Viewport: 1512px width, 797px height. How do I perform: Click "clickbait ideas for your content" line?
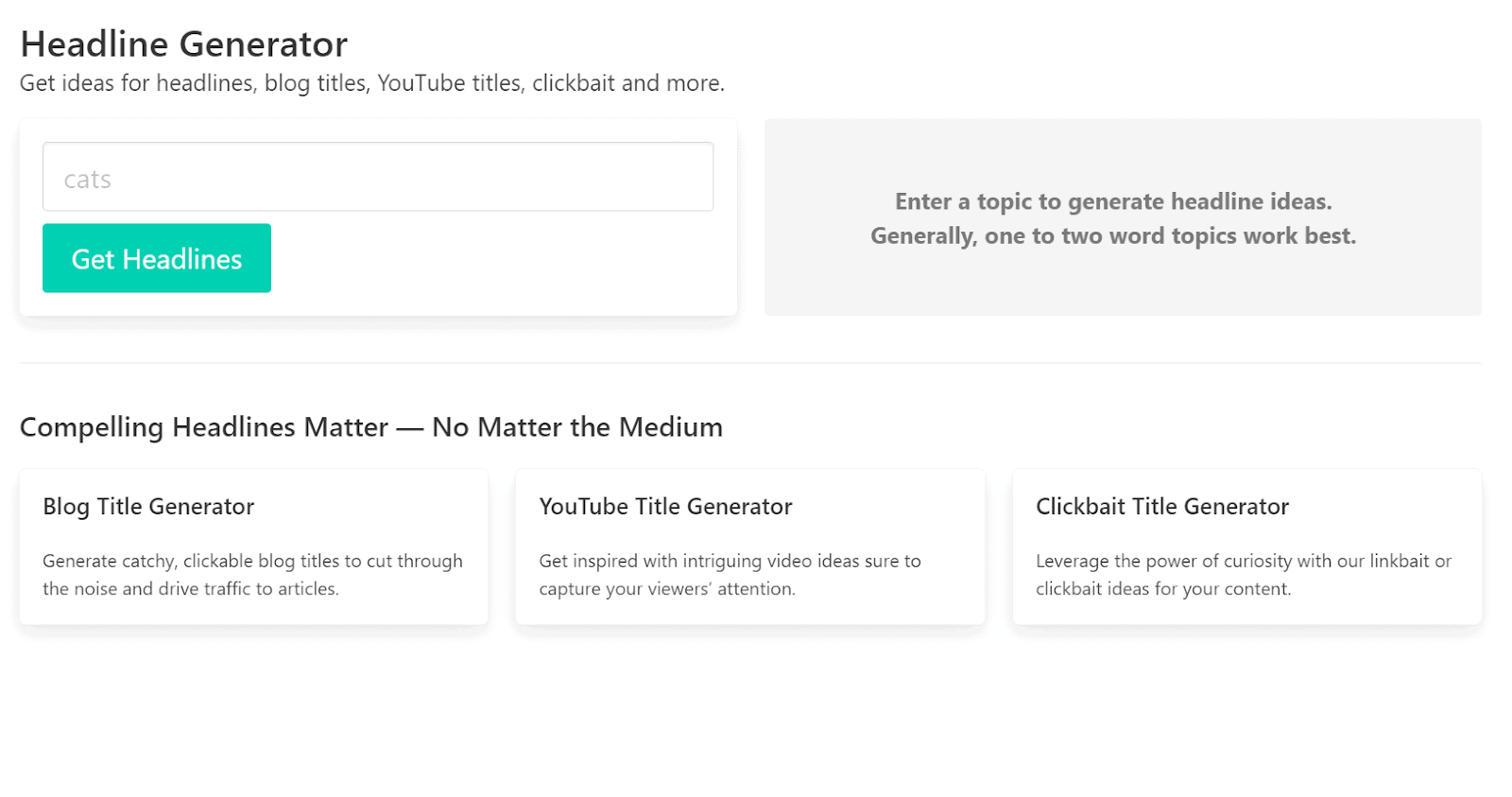click(1162, 589)
